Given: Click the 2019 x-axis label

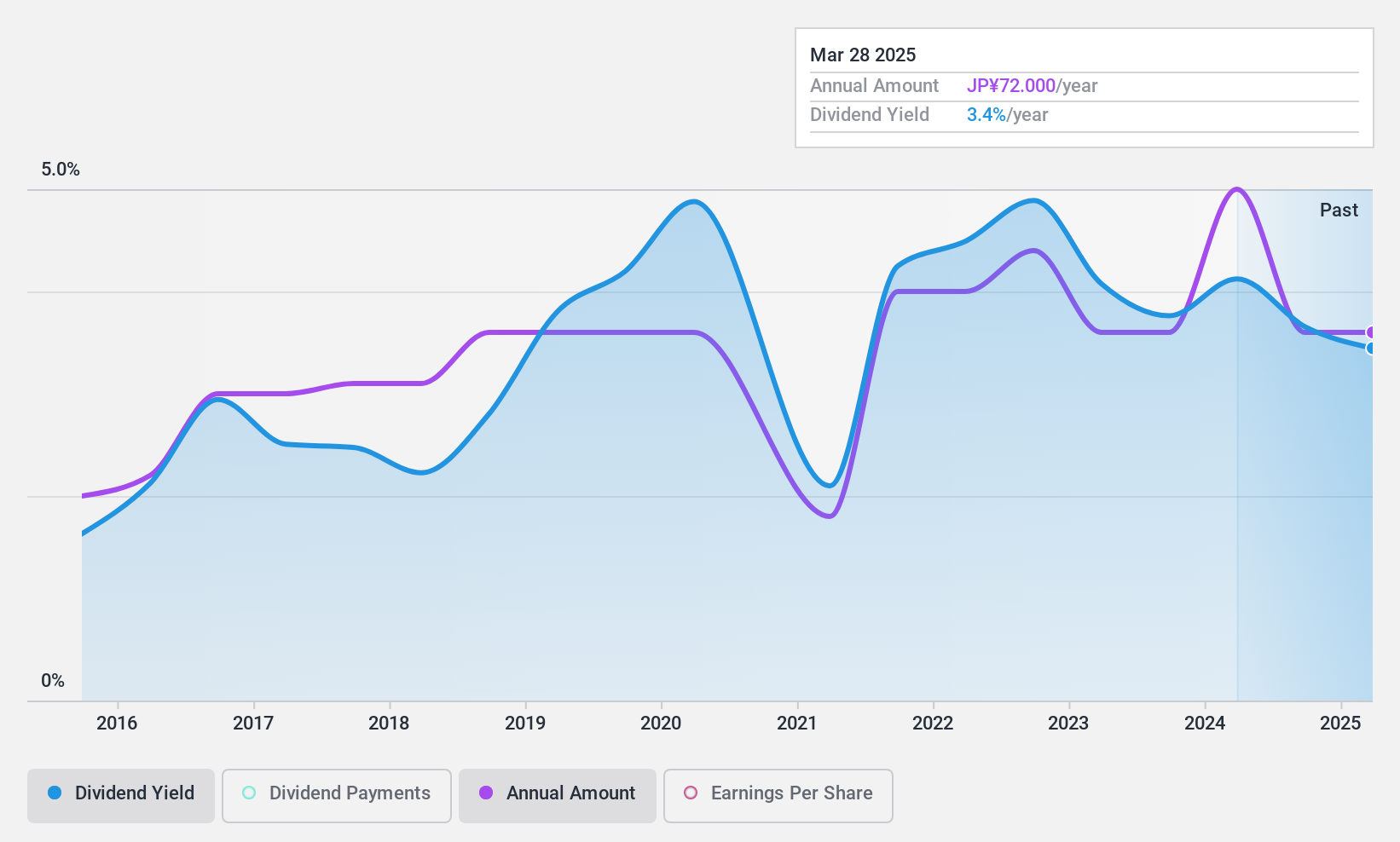Looking at the screenshot, I should [x=525, y=724].
